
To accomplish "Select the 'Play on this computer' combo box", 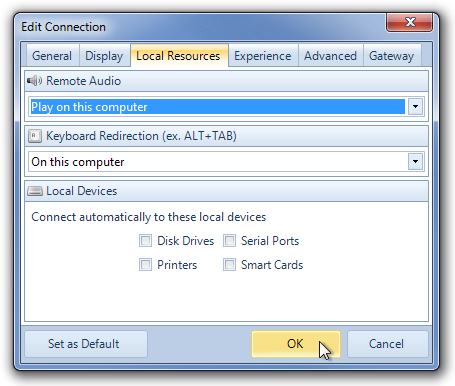I will (x=226, y=107).
